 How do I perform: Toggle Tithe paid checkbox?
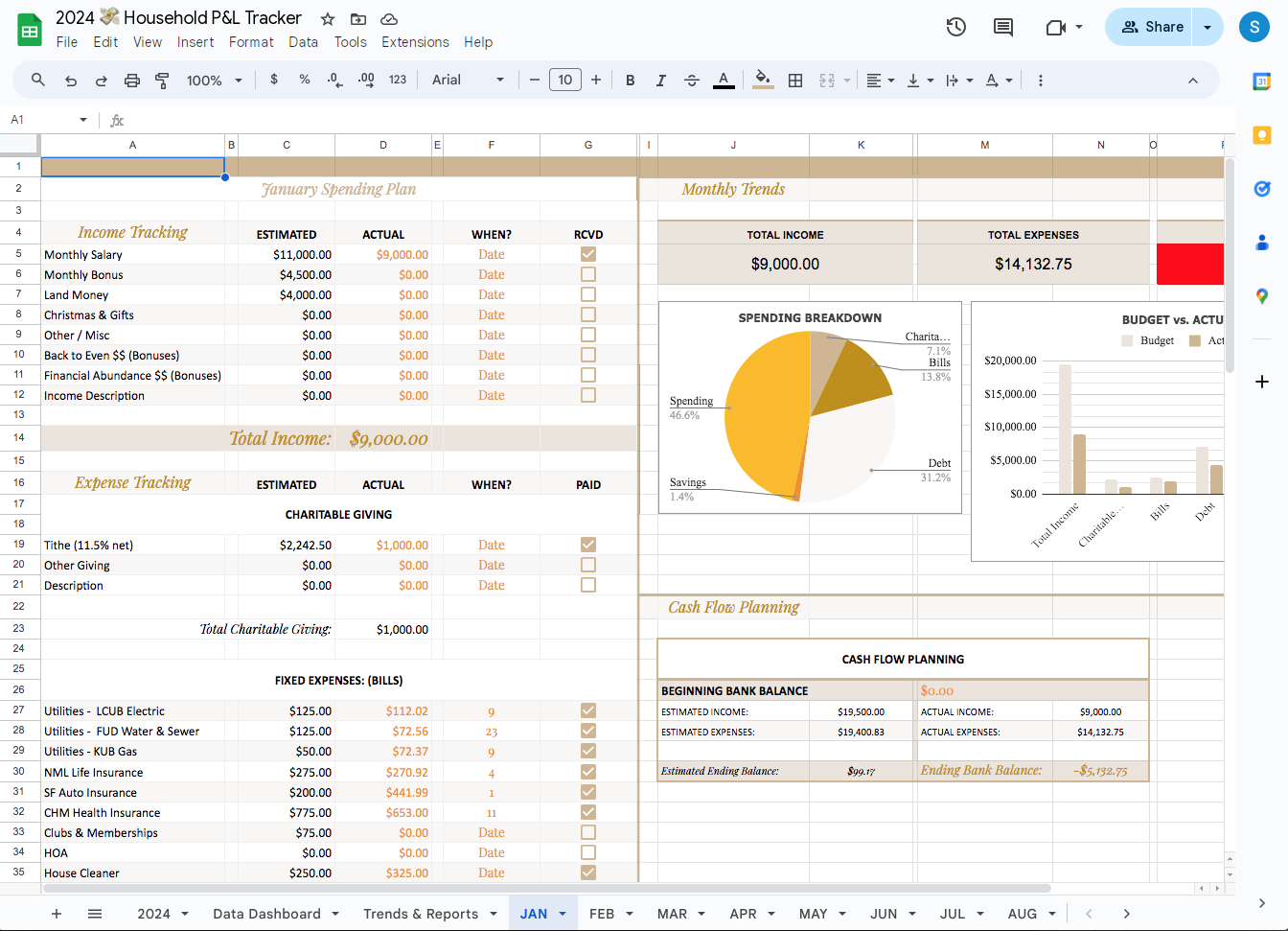(x=588, y=545)
